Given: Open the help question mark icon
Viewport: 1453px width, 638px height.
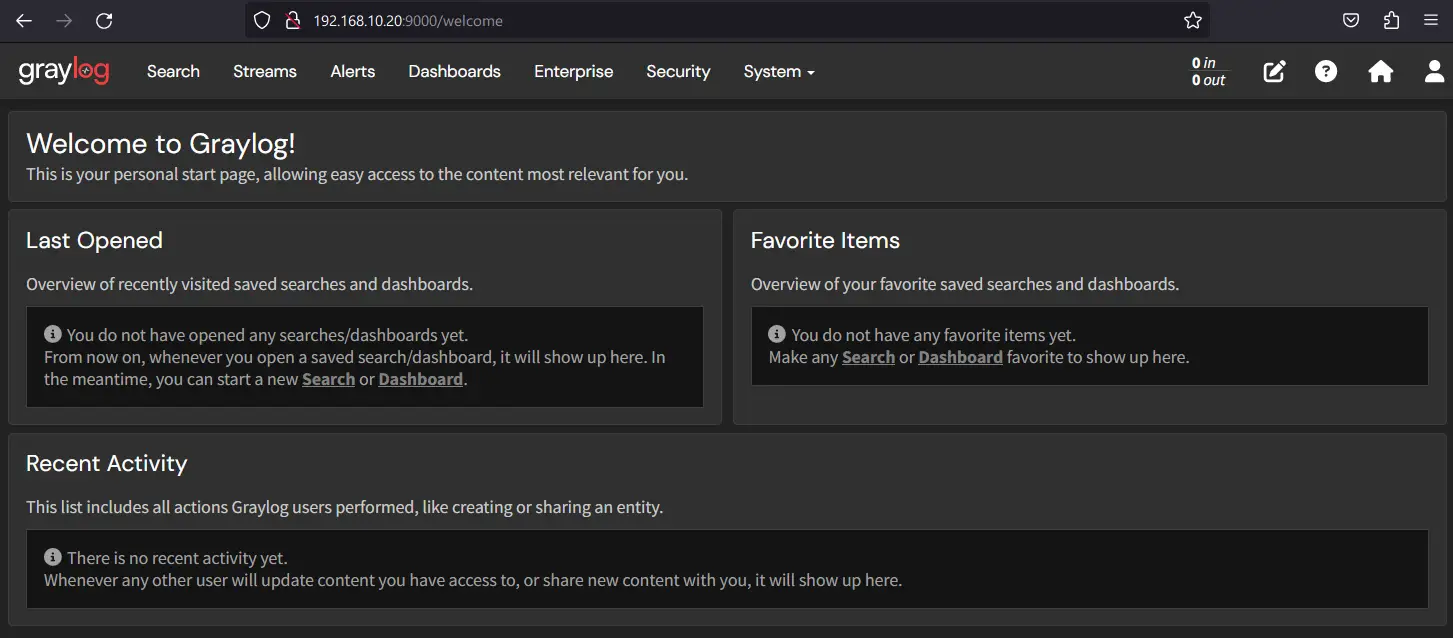Looking at the screenshot, I should click(1326, 71).
